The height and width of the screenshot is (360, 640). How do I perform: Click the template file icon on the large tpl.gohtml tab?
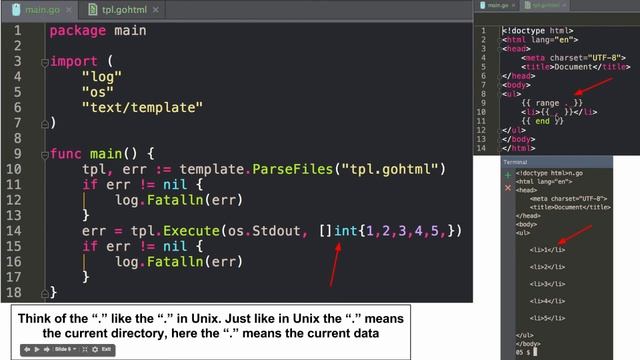tap(93, 10)
